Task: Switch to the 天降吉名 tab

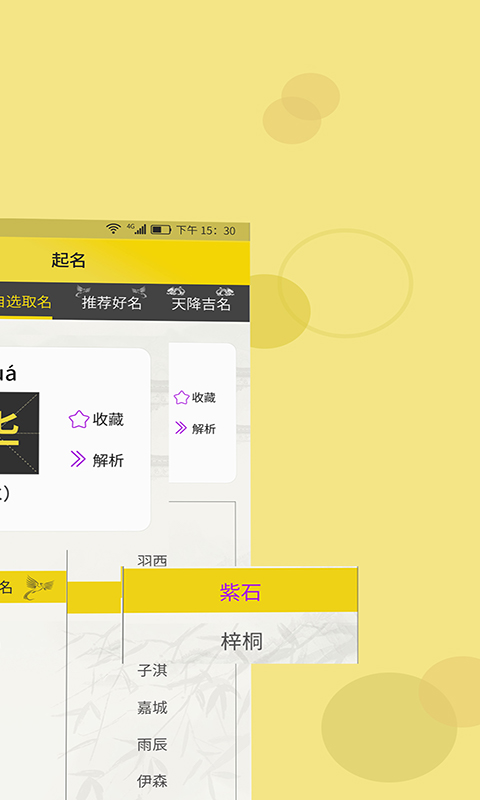Action: 201,304
